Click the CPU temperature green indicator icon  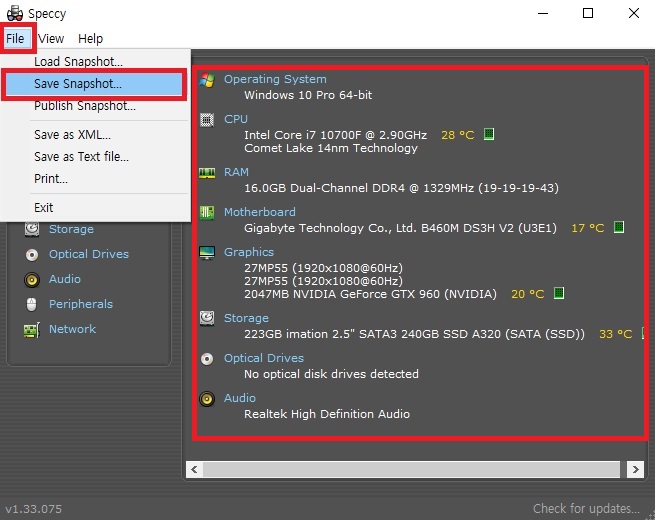(489, 134)
